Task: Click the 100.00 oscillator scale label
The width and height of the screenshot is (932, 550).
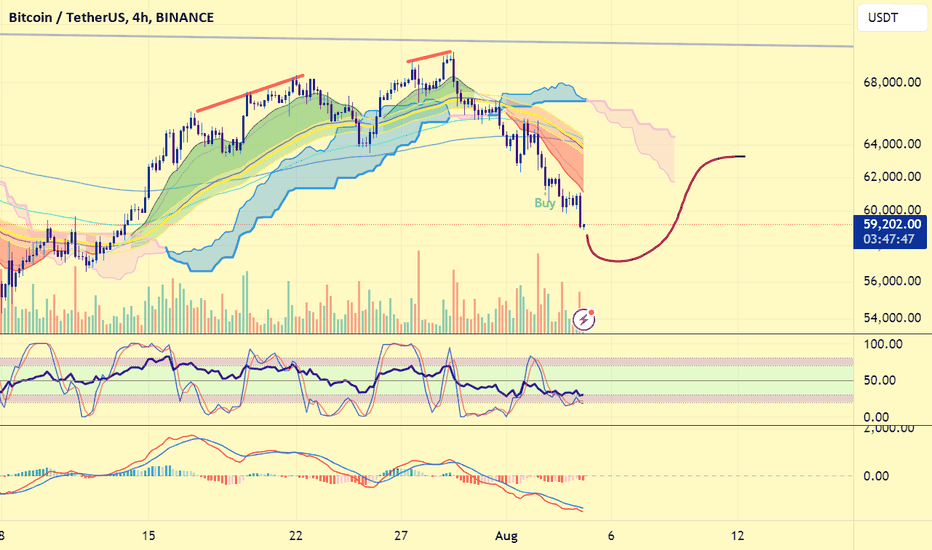Action: click(883, 344)
